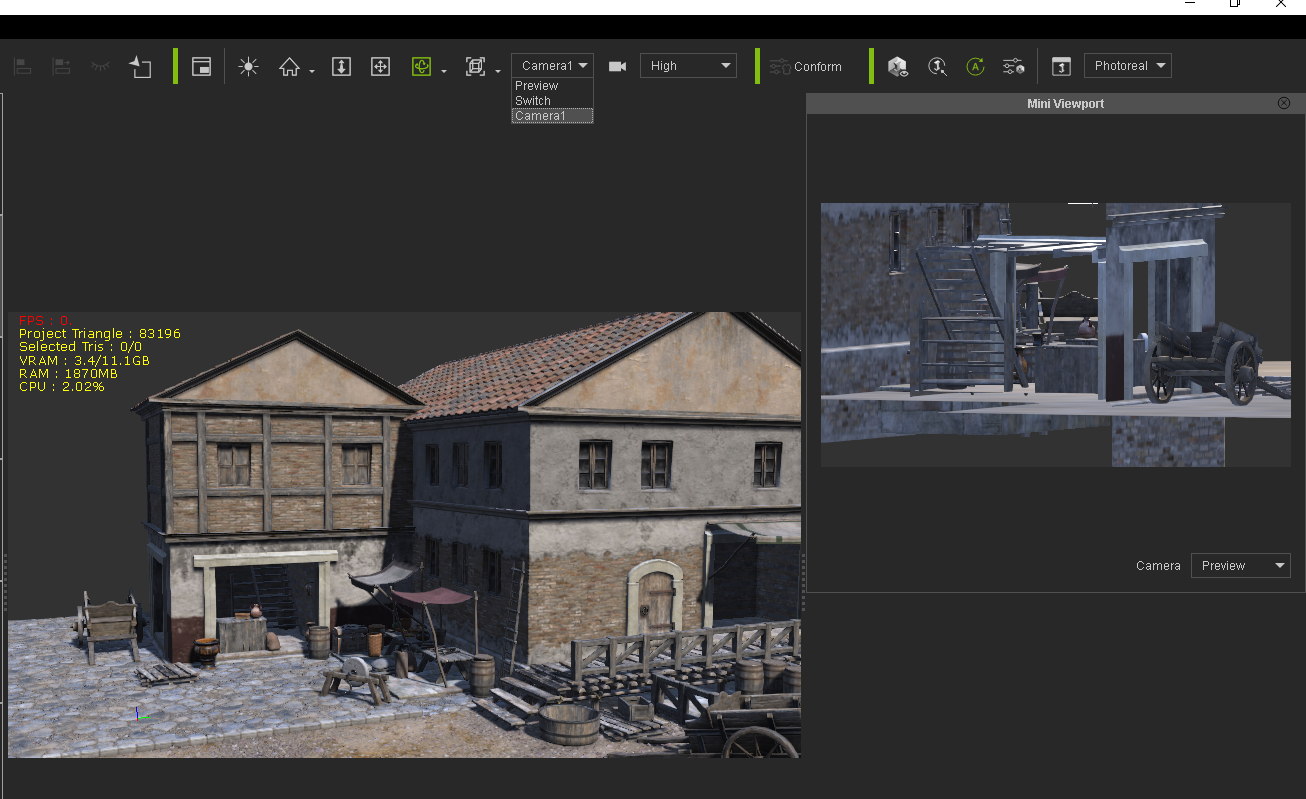
Task: Click the calendar-style toolbar icon beside Photoreal
Action: (1061, 67)
